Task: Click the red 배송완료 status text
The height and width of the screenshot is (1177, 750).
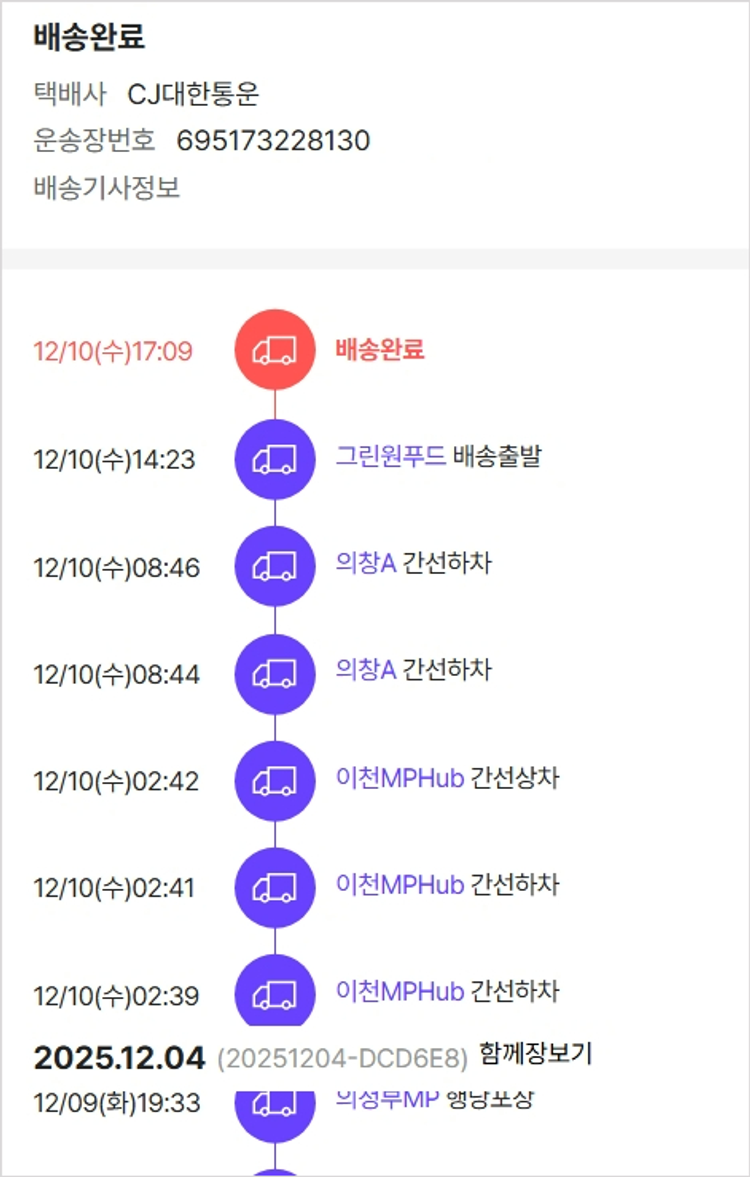Action: [x=380, y=350]
